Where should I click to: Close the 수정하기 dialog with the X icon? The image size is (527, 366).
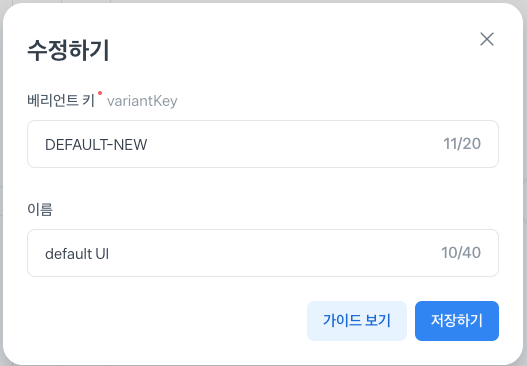pos(487,39)
